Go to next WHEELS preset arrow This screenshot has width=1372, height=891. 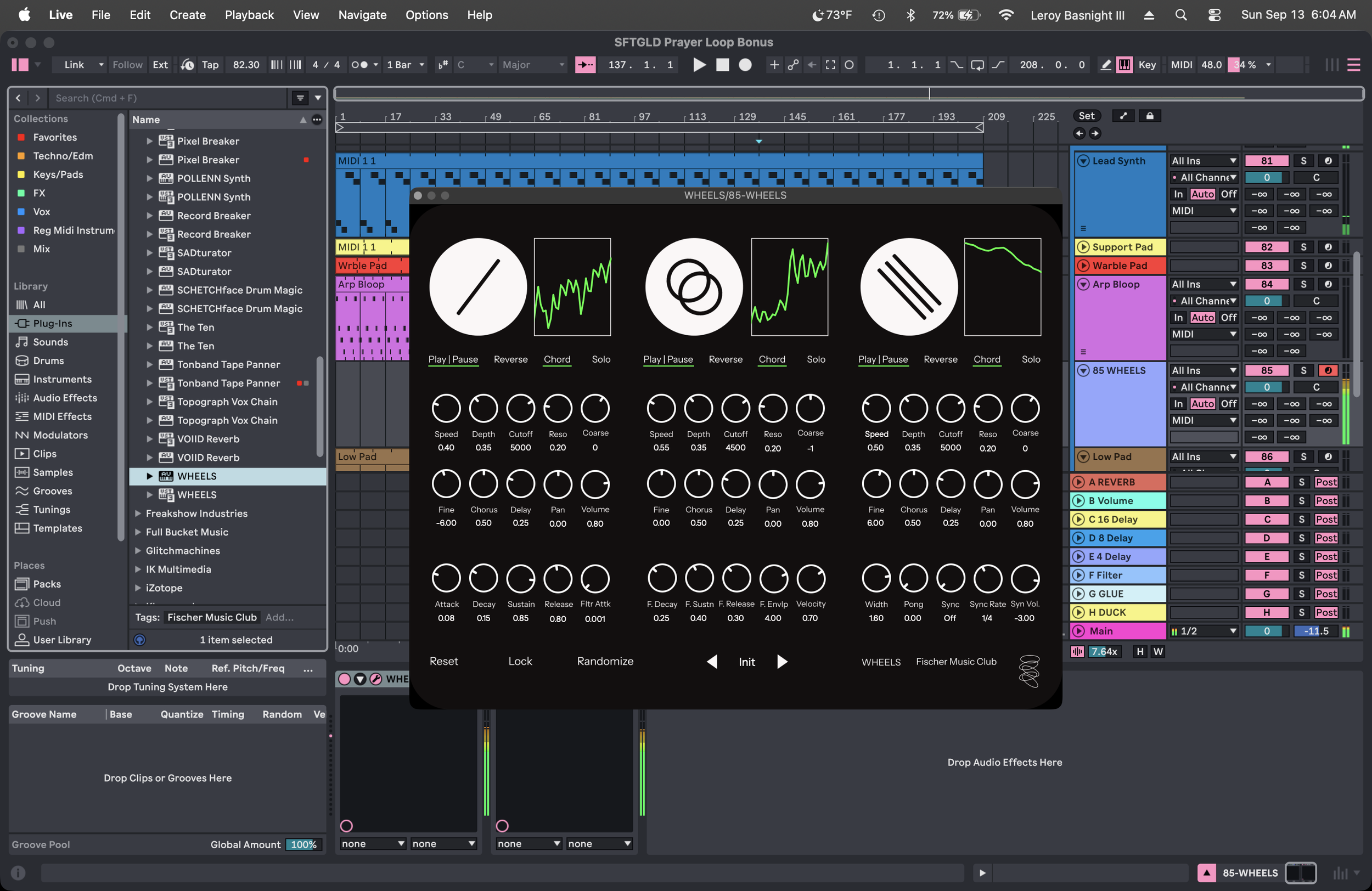click(x=781, y=662)
